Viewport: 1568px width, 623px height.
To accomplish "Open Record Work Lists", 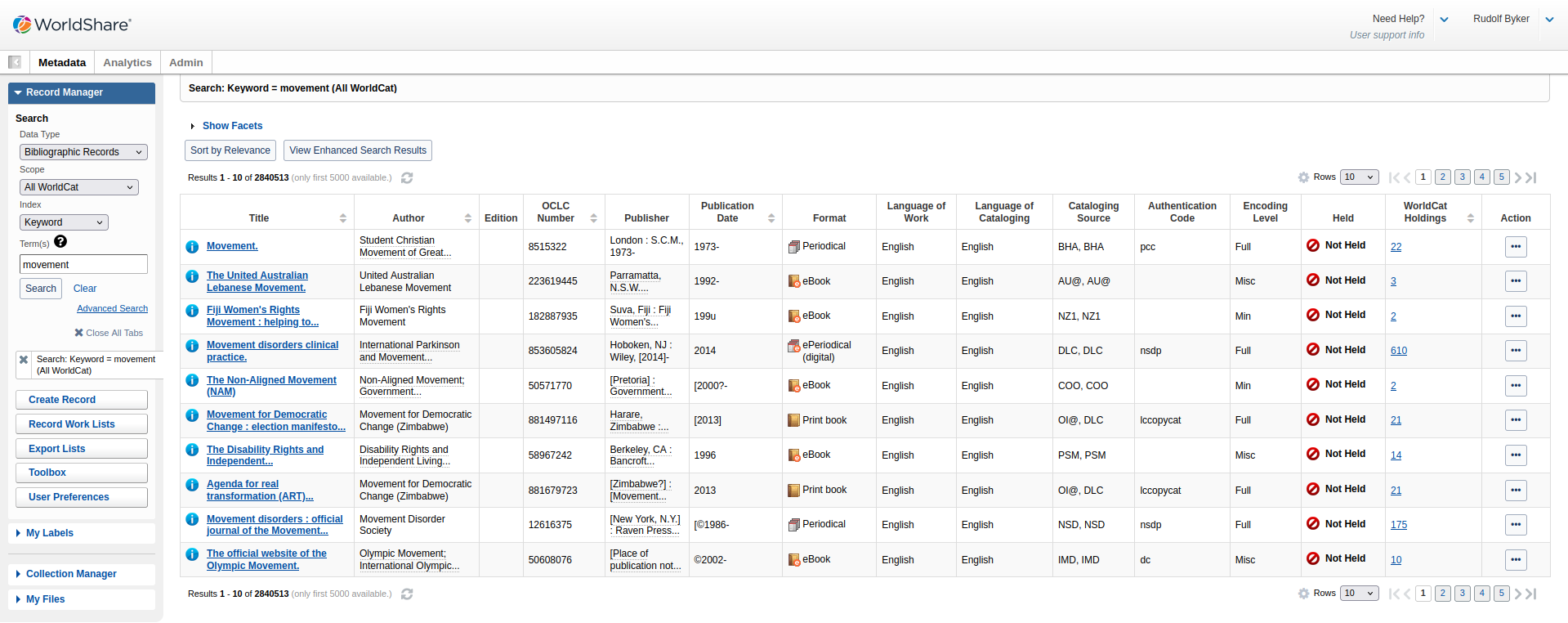I will click(82, 424).
